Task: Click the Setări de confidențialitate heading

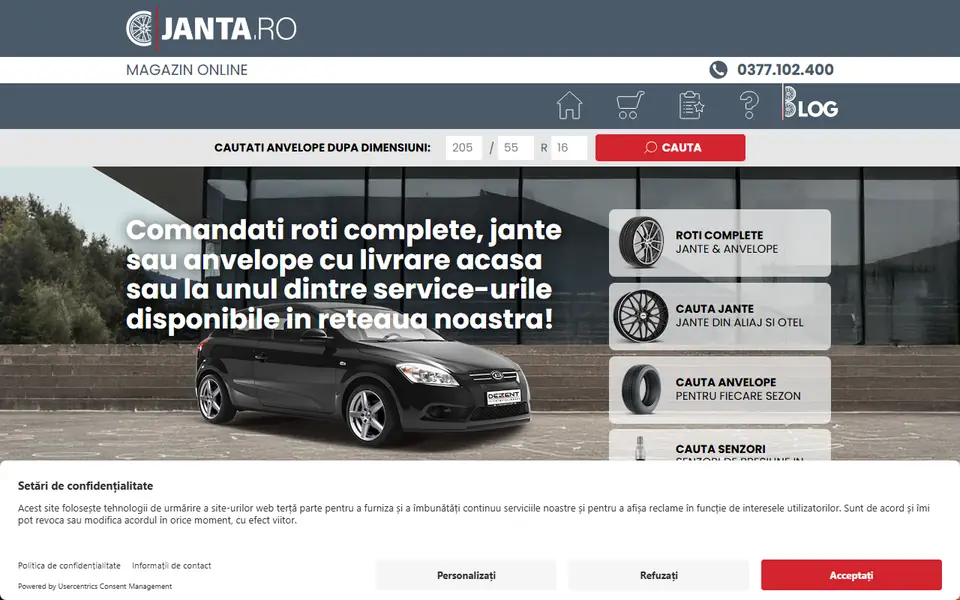Action: pos(85,486)
